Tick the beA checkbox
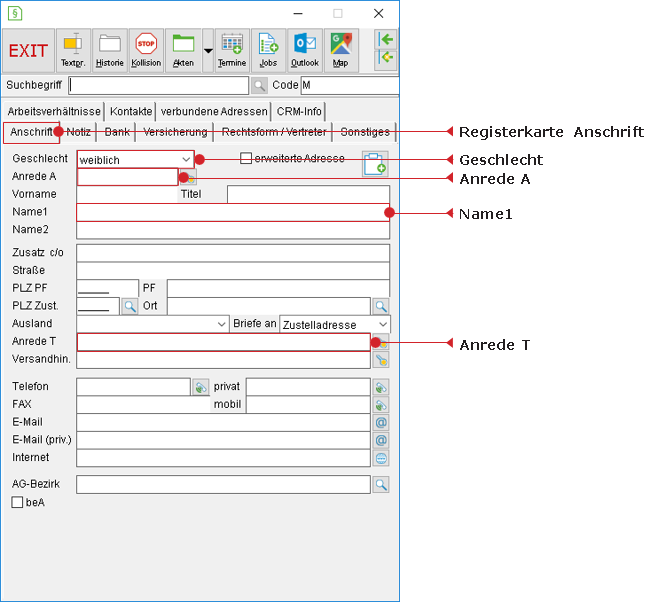This screenshot has width=648, height=602. (17, 502)
